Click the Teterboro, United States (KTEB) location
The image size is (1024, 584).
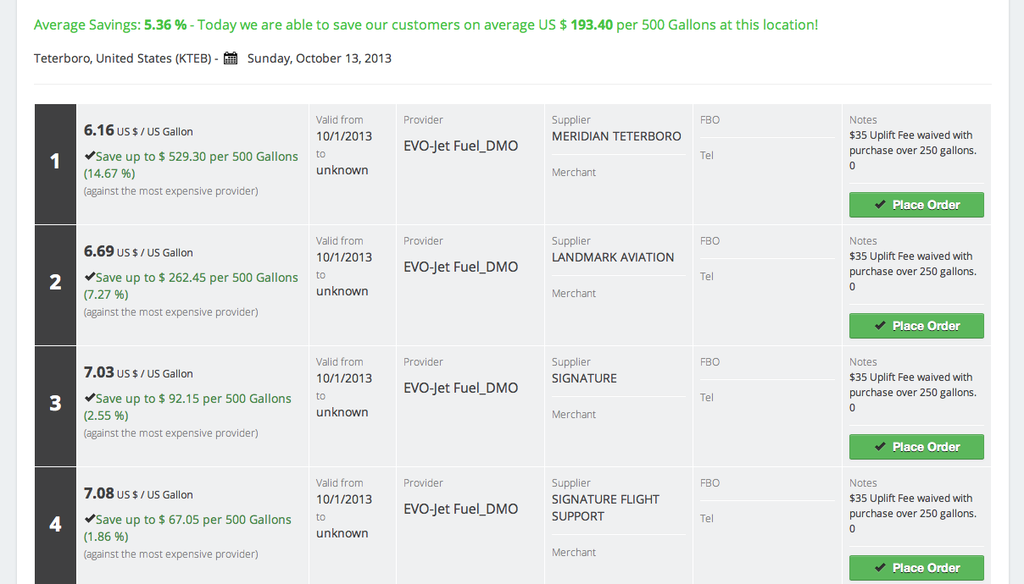pyautogui.click(x=122, y=58)
